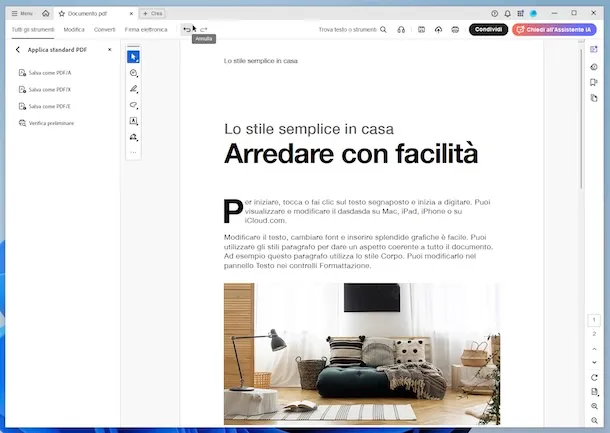
Task: Click the save document icon
Action: pyautogui.click(x=421, y=30)
